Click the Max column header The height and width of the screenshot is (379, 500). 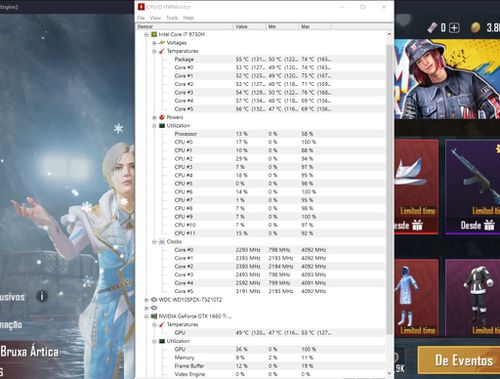[315, 26]
